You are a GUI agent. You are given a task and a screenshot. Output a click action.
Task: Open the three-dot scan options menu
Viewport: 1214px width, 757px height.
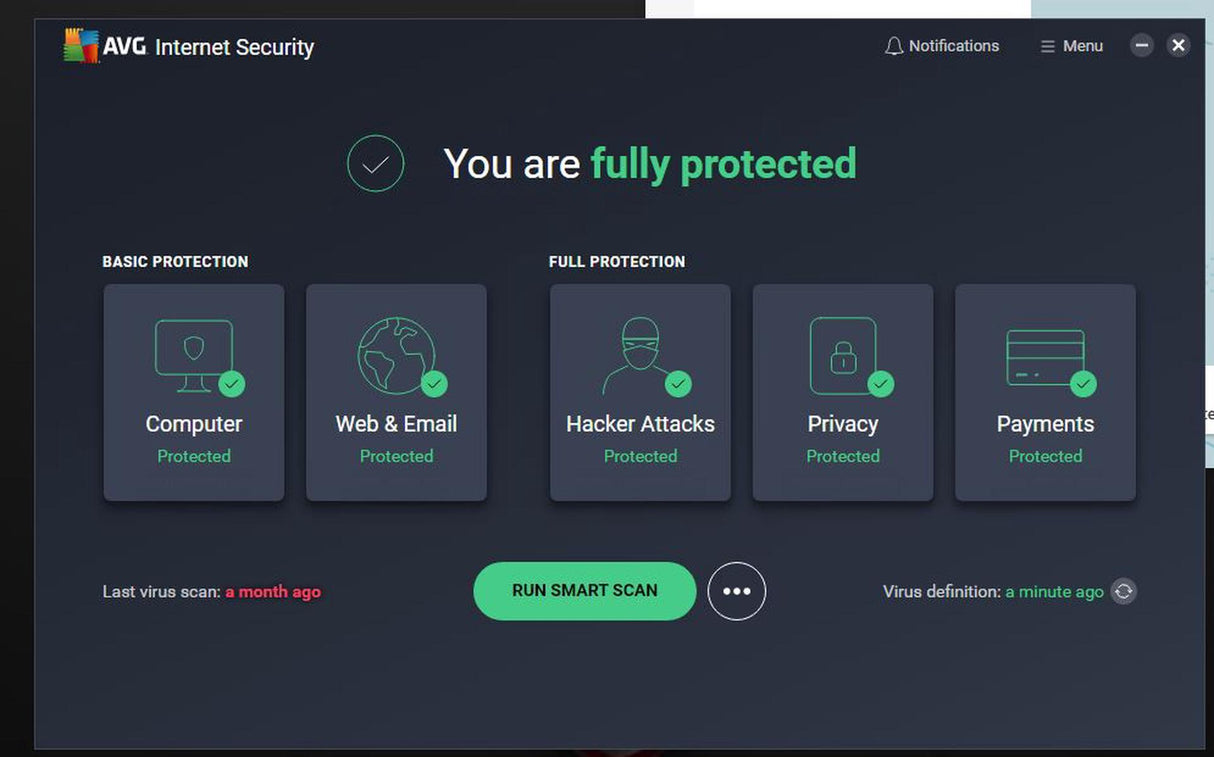(737, 591)
